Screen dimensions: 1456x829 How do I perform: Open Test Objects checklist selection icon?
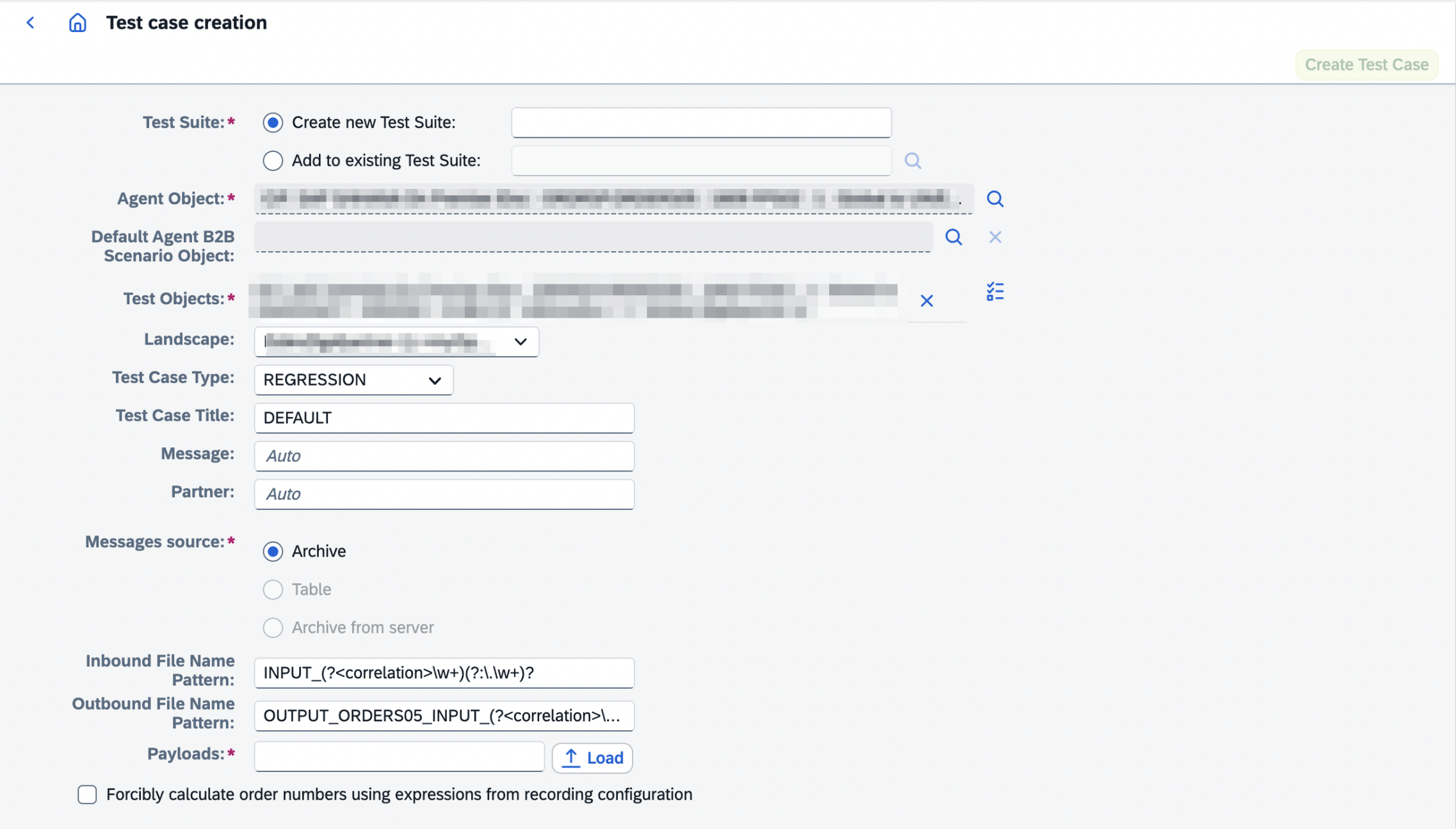(x=994, y=291)
